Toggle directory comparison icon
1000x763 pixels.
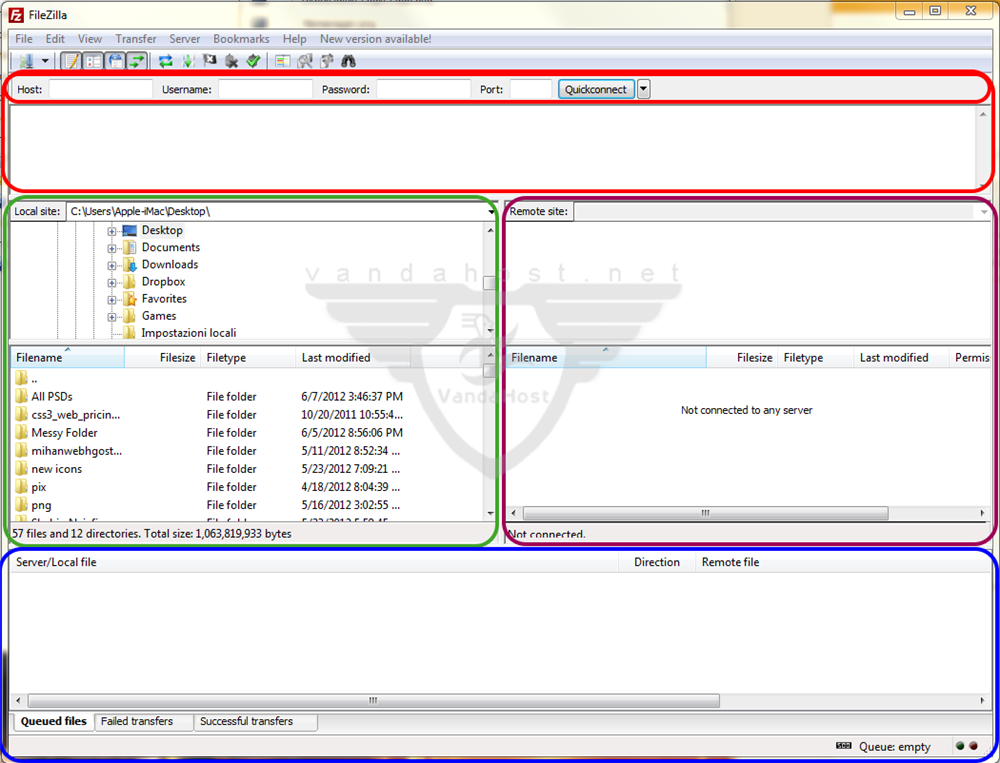305,61
